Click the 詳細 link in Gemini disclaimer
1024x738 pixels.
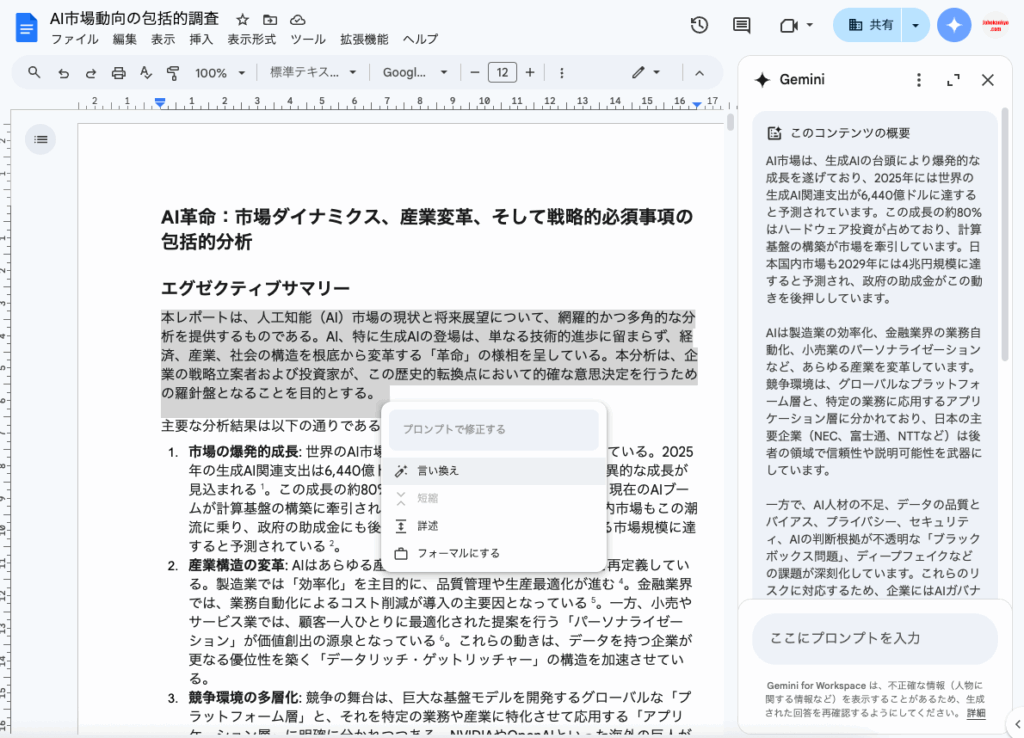[975, 713]
